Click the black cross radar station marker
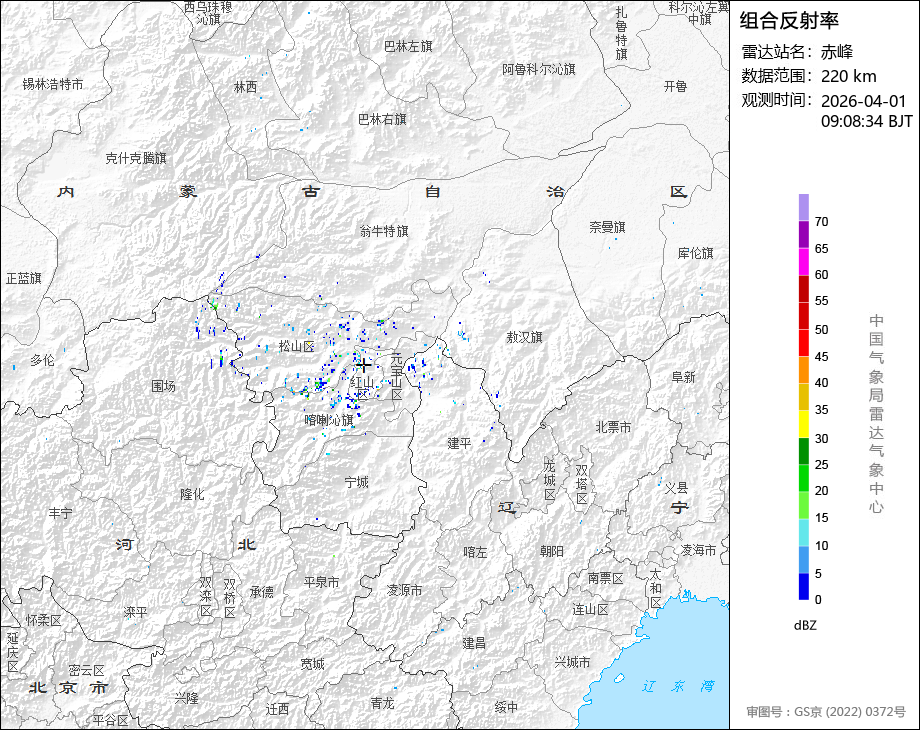Viewport: 920px width, 730px height. tap(363, 366)
